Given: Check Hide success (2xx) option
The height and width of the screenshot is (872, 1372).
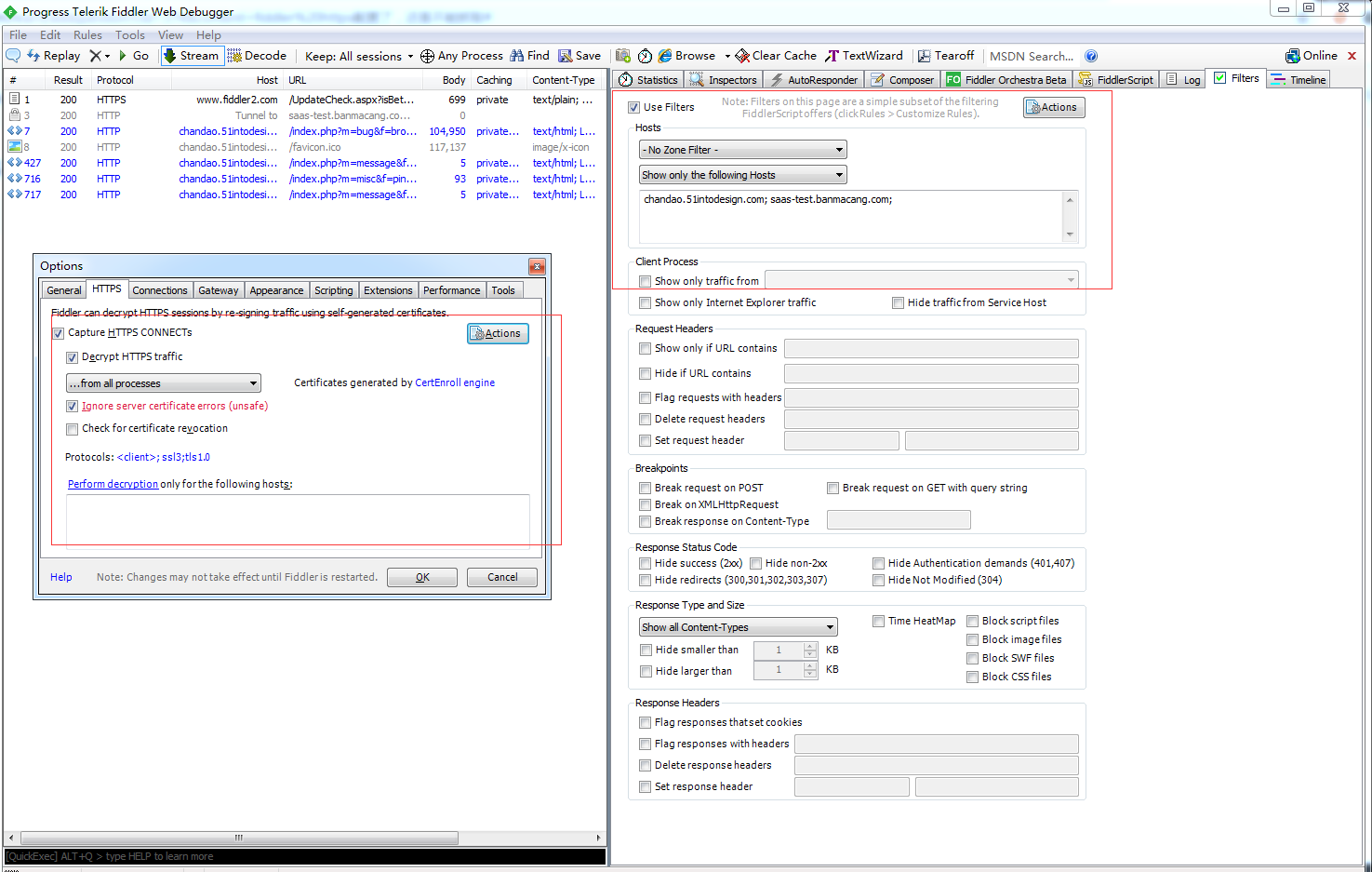Looking at the screenshot, I should tap(645, 563).
